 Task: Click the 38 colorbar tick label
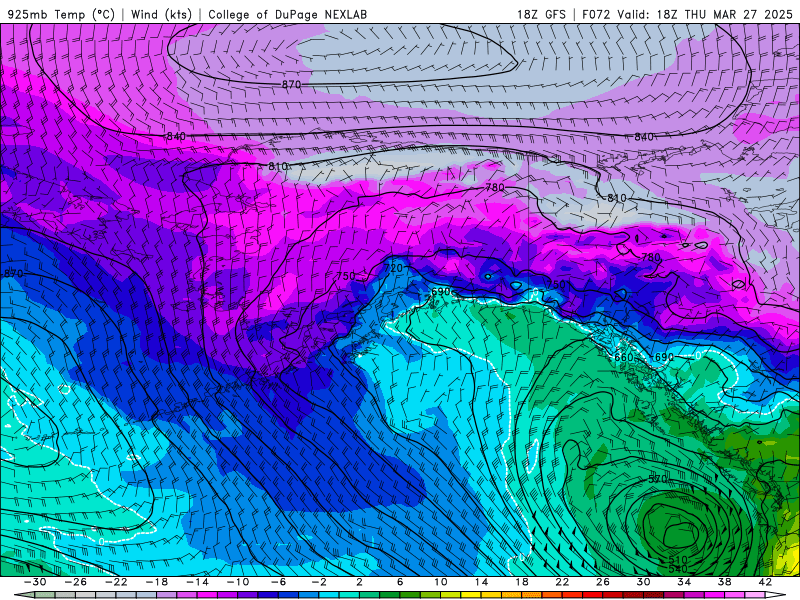724,582
